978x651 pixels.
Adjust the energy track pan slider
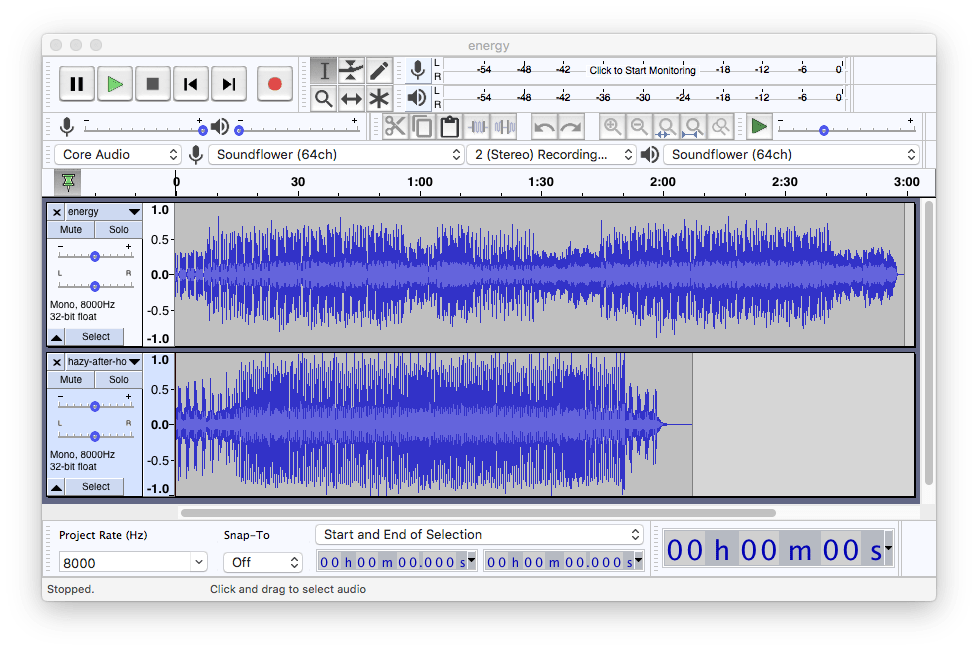pyautogui.click(x=95, y=286)
